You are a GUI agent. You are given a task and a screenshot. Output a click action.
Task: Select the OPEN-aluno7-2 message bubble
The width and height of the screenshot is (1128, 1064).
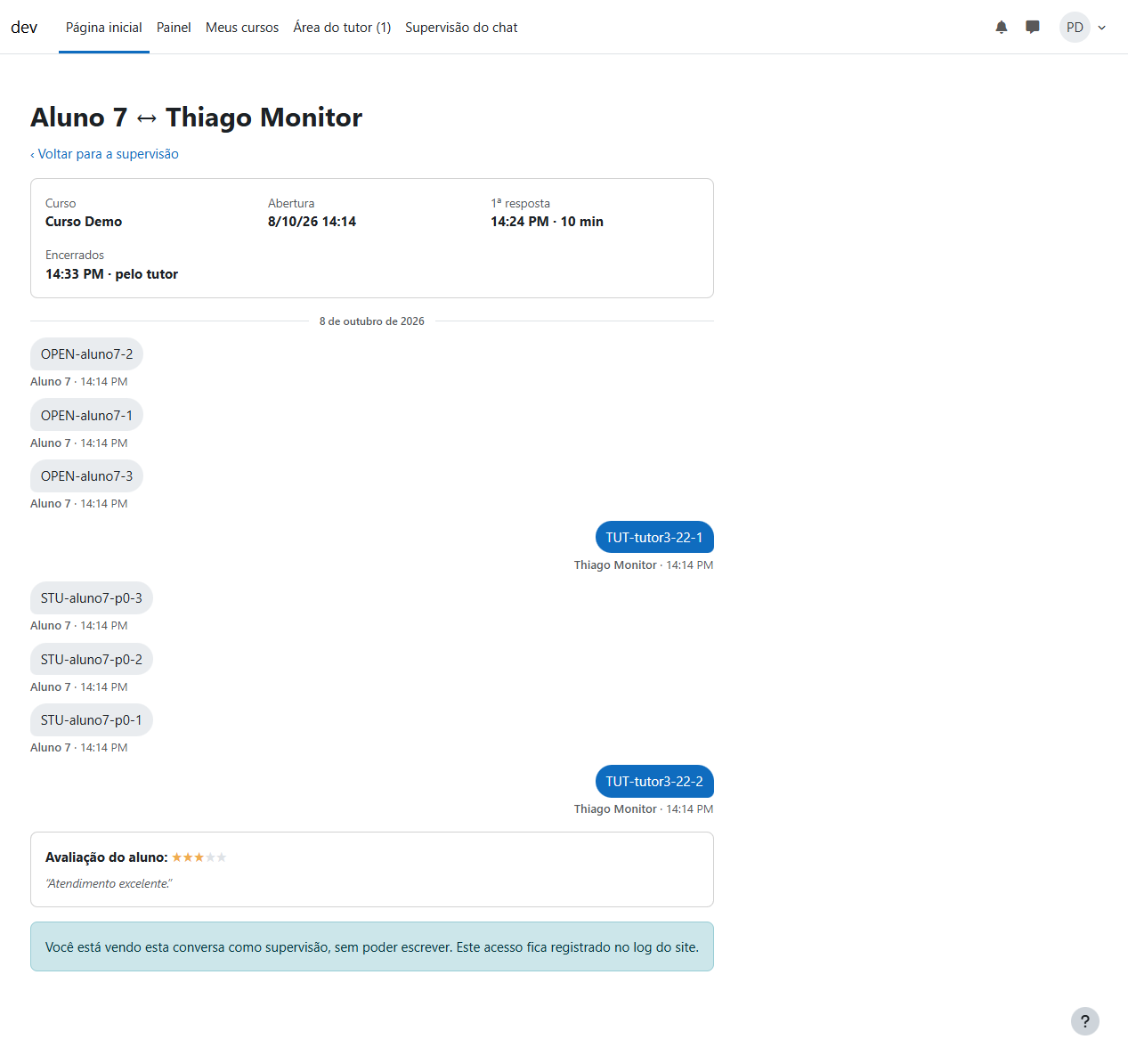(86, 354)
